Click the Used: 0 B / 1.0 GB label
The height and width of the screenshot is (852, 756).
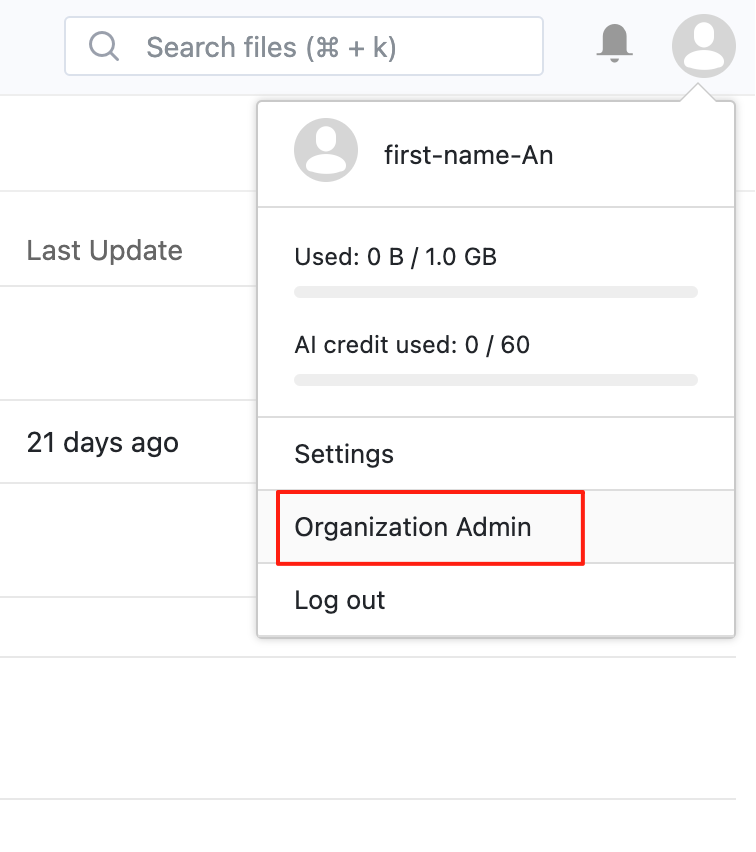coord(396,257)
